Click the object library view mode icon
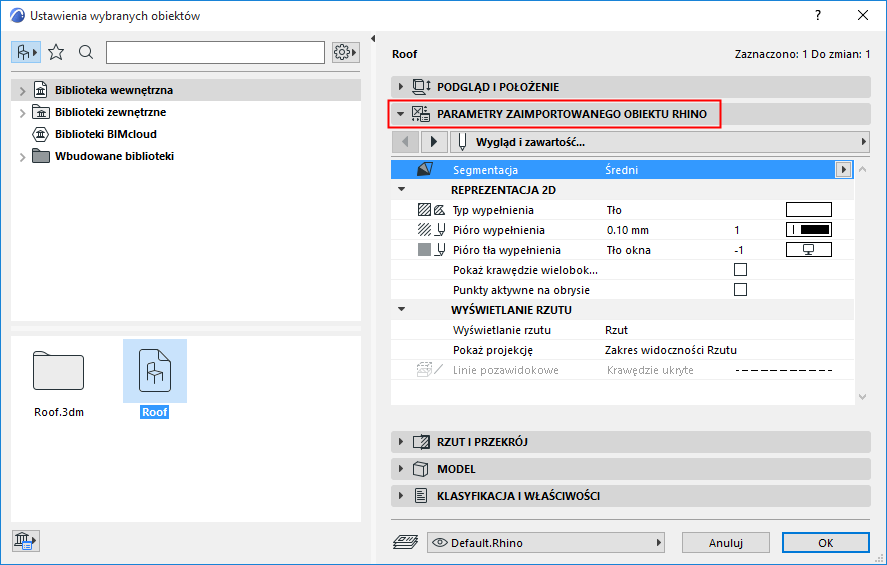Screen dimensions: 887x565 (26, 53)
